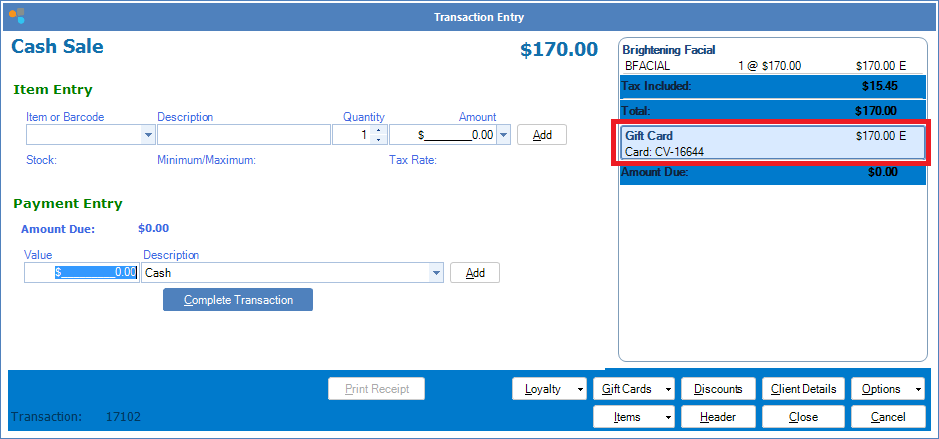This screenshot has height=439, width=939.
Task: Open the item Amount dropdown arrow
Action: point(503,135)
